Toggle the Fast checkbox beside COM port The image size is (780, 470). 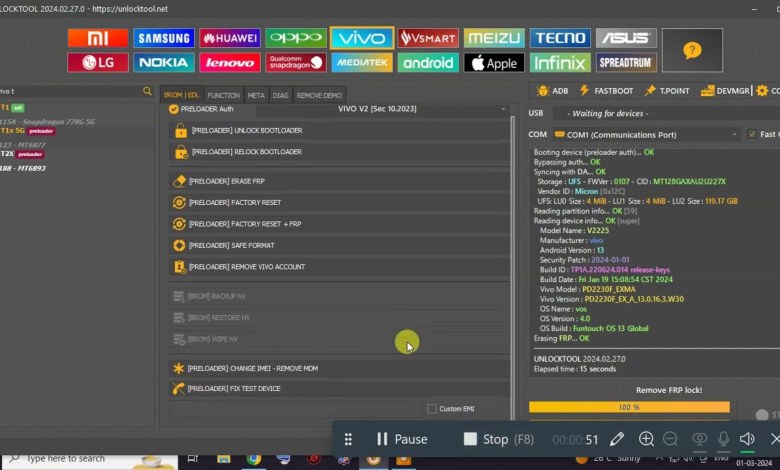[x=750, y=134]
